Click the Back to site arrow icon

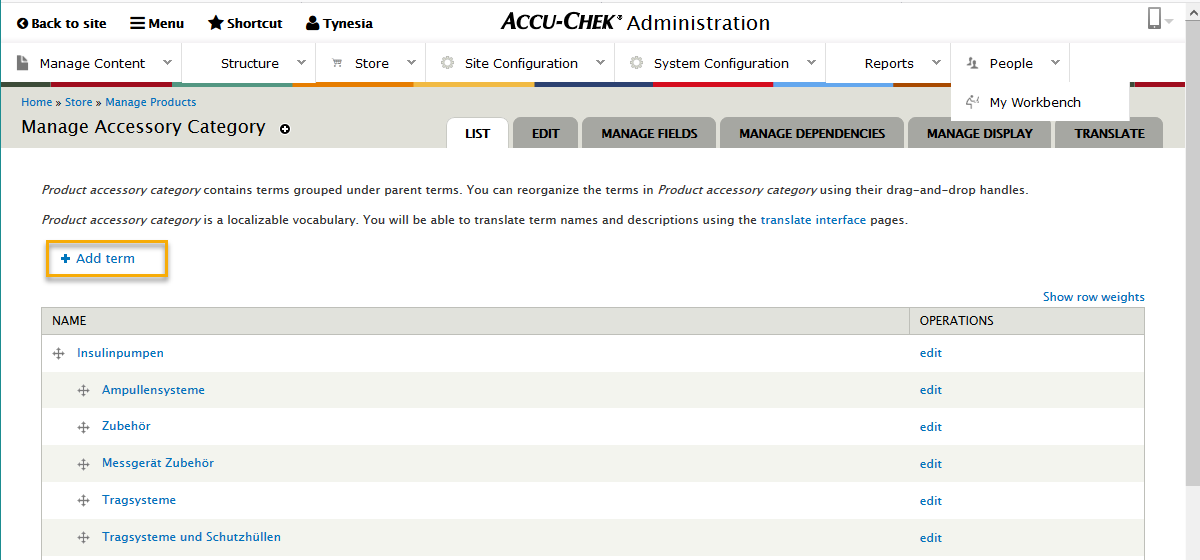tap(22, 23)
